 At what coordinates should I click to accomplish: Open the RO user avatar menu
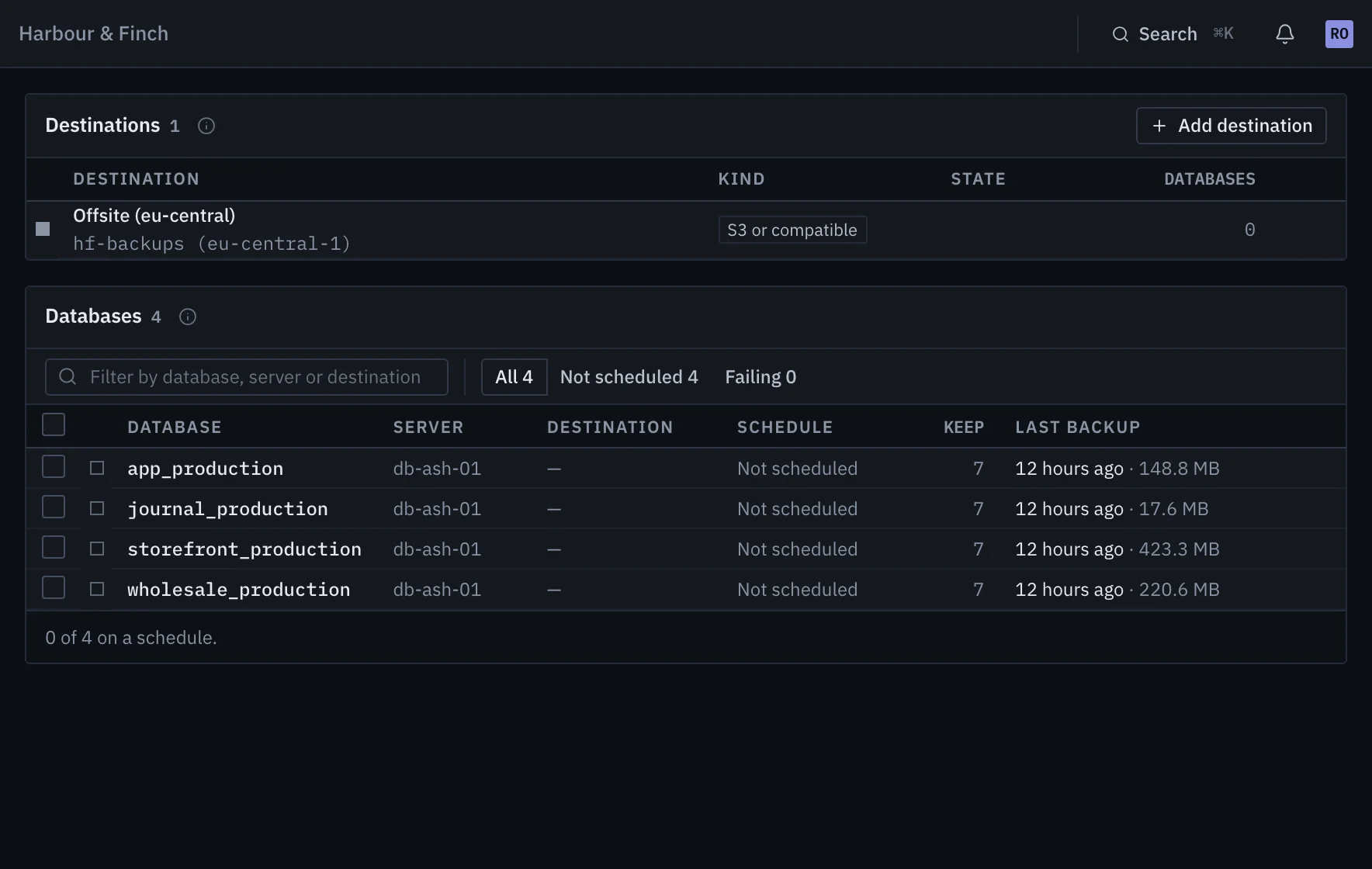[x=1339, y=34]
